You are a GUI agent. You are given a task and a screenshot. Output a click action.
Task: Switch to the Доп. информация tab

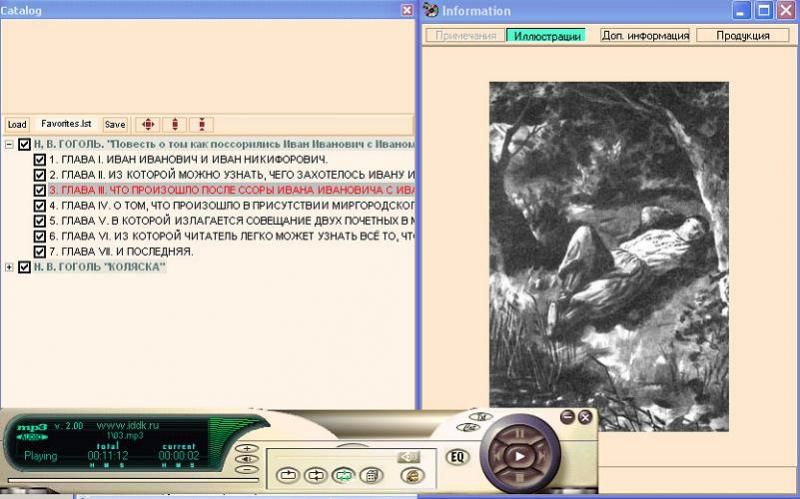(645, 35)
